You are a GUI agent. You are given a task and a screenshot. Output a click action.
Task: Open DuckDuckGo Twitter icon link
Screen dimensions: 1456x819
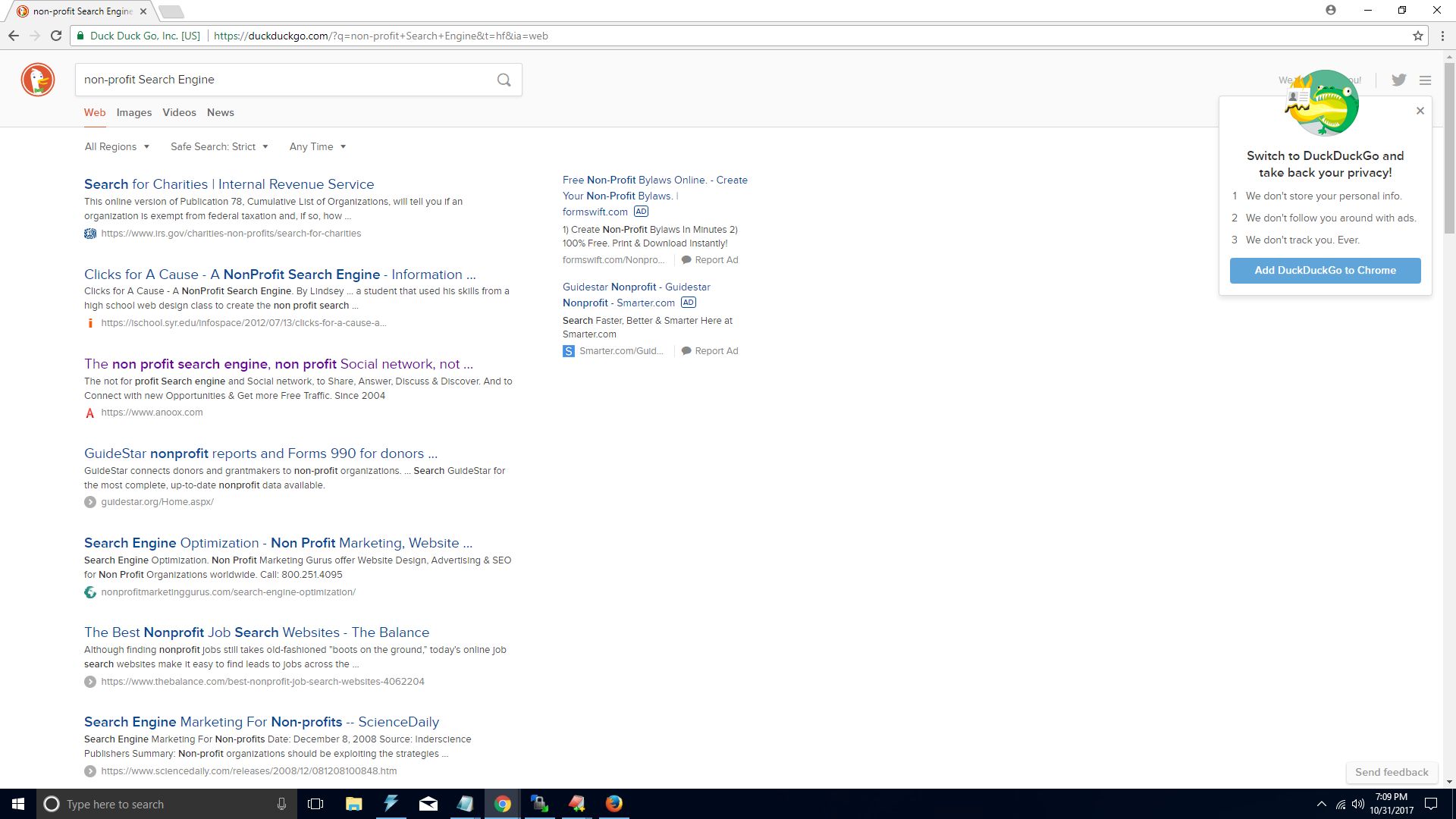pos(1399,80)
